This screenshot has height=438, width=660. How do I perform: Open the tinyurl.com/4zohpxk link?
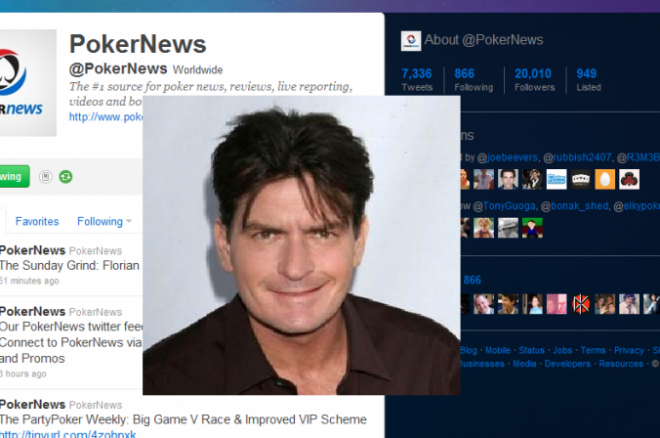(x=68, y=433)
